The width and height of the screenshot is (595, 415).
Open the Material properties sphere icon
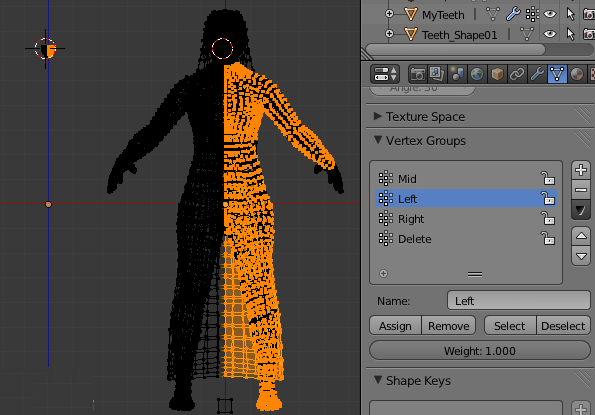(577, 74)
